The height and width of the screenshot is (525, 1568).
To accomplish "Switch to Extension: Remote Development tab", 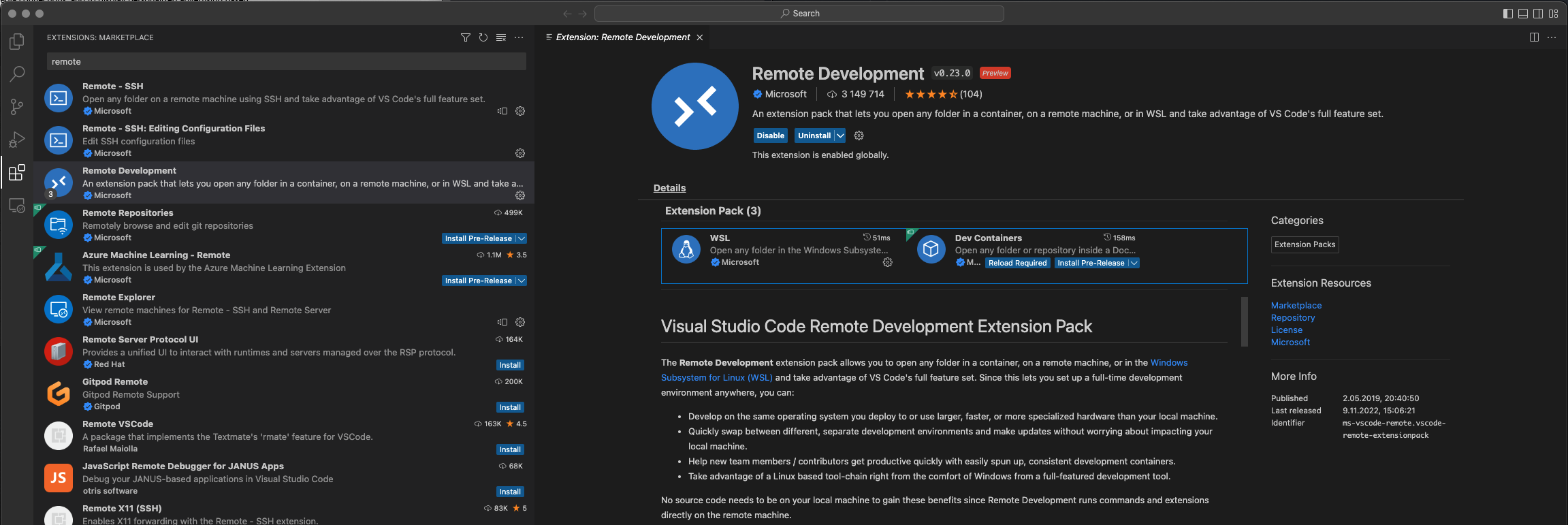I will pyautogui.click(x=622, y=37).
